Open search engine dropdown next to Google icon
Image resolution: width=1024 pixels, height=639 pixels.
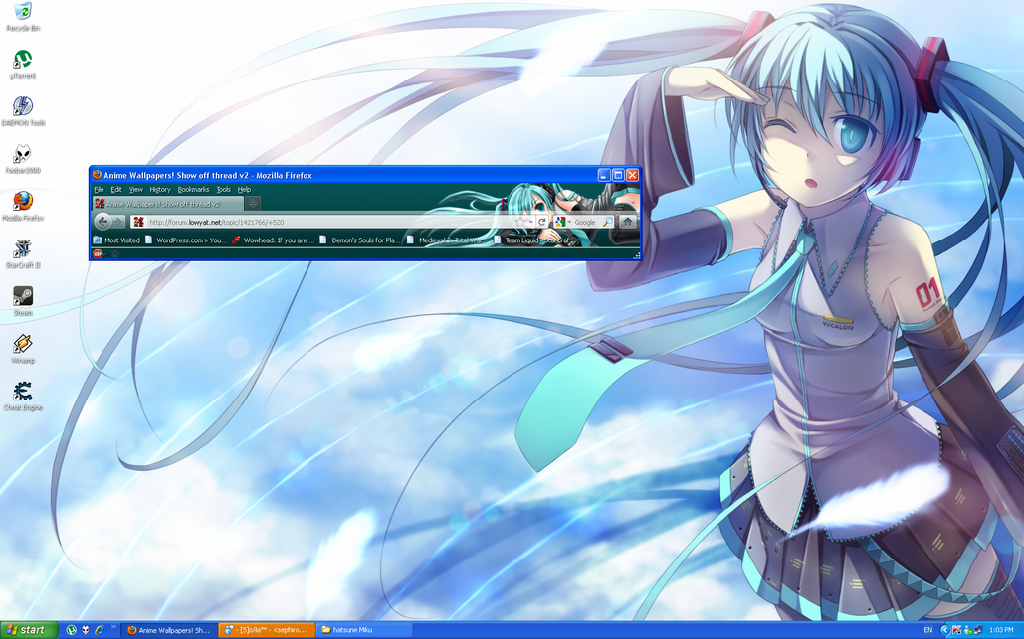[569, 222]
